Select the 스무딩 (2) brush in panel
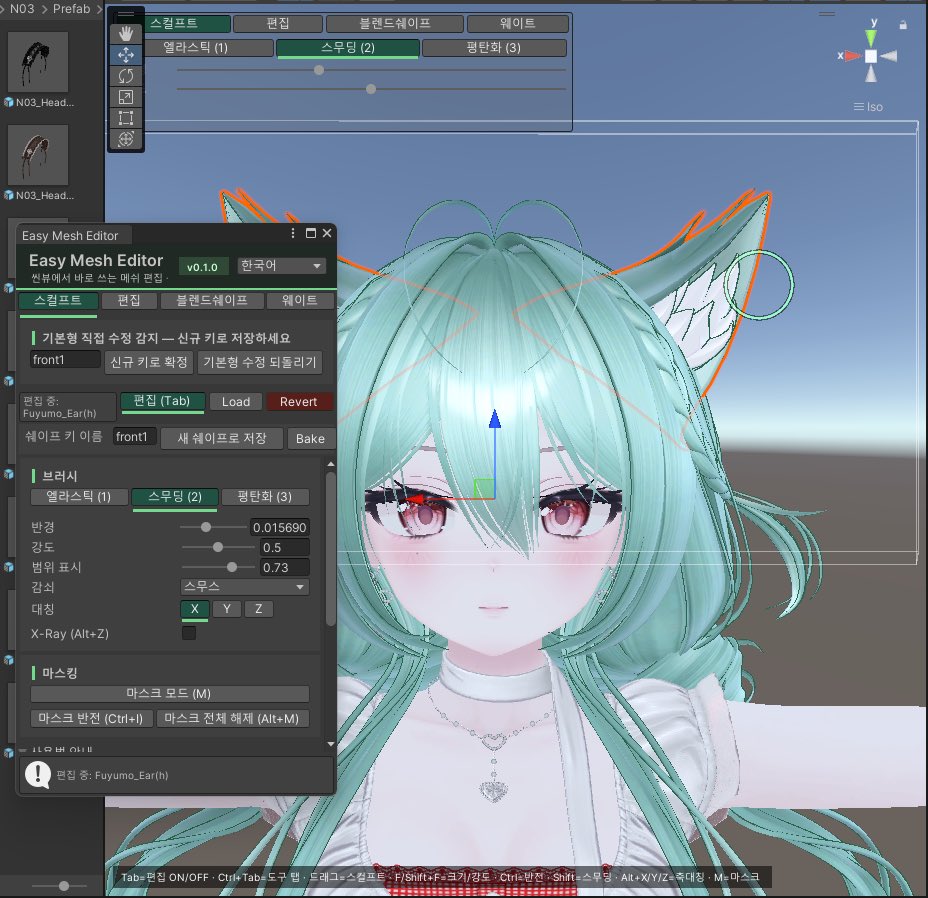928x898 pixels. point(175,497)
